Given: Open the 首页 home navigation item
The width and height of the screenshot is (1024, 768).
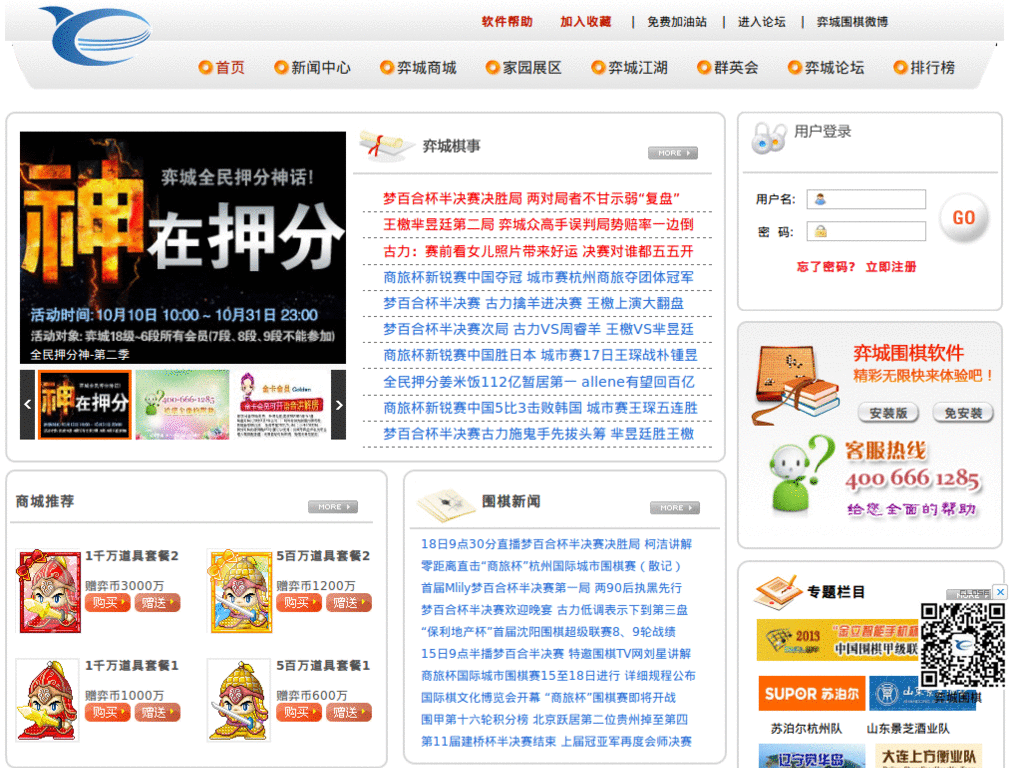Looking at the screenshot, I should [222, 68].
